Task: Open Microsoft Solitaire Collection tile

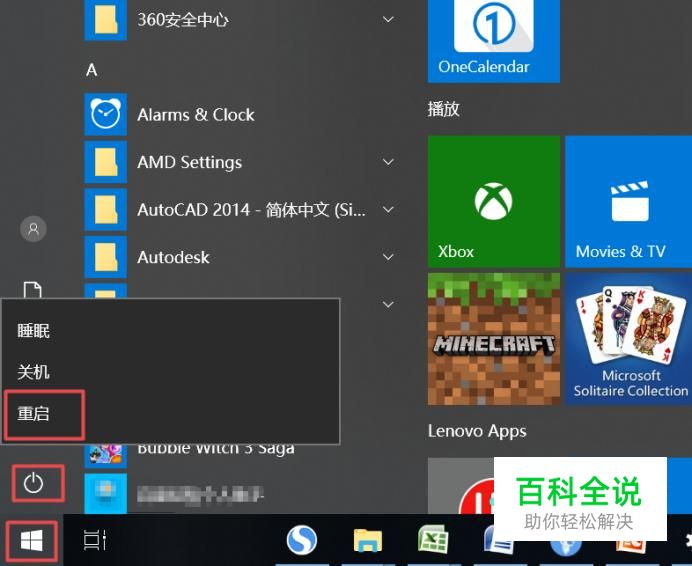Action: (628, 339)
